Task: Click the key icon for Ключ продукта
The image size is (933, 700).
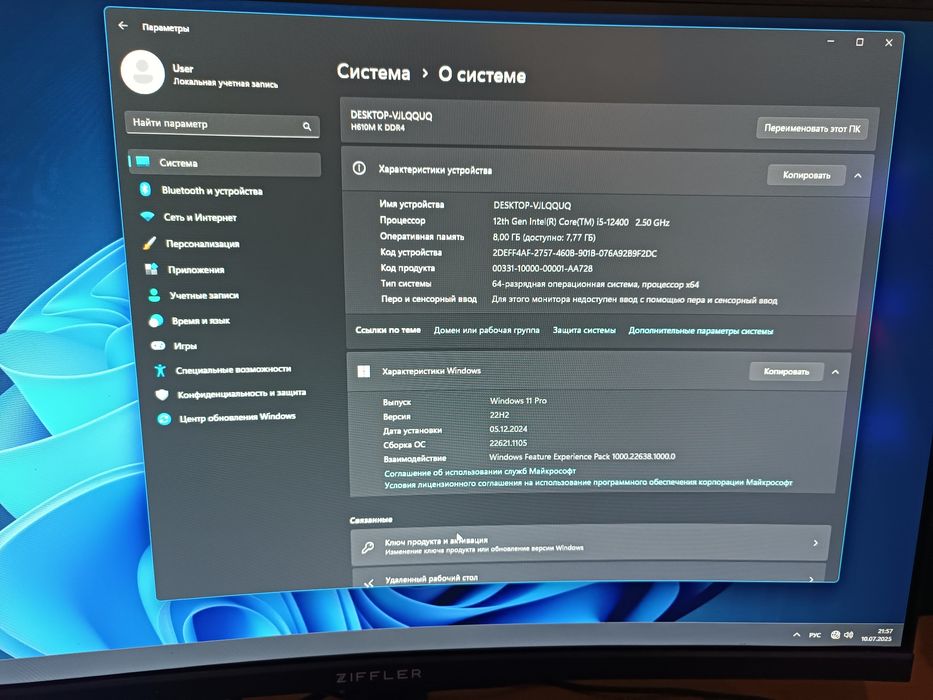Action: point(368,547)
